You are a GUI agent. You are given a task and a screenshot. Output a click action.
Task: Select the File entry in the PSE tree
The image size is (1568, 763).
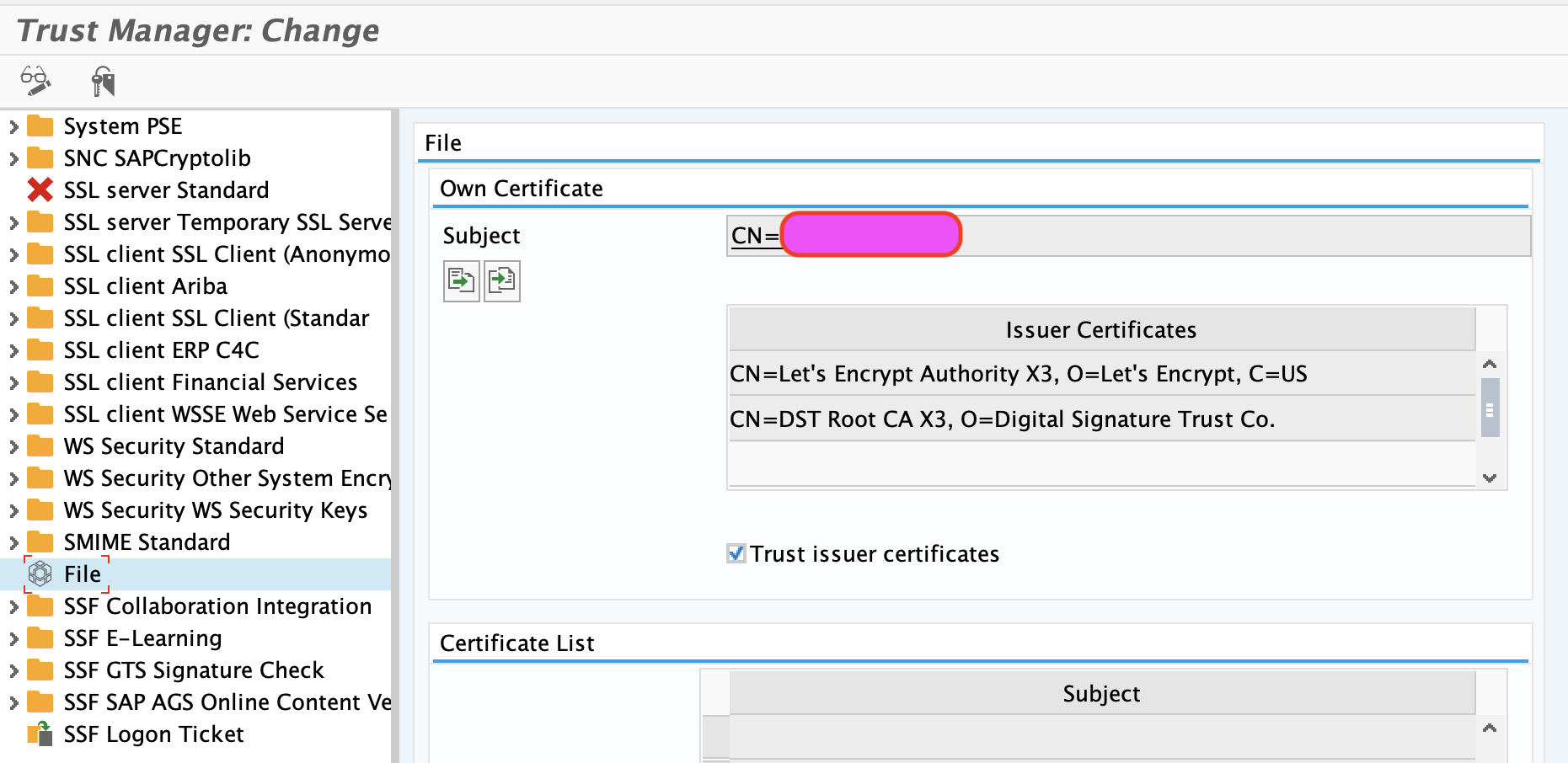click(x=82, y=574)
